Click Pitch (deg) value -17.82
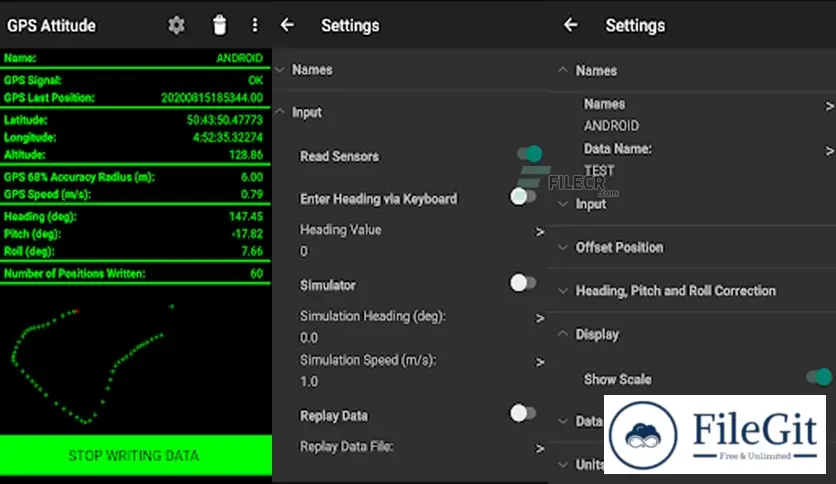 click(x=247, y=234)
